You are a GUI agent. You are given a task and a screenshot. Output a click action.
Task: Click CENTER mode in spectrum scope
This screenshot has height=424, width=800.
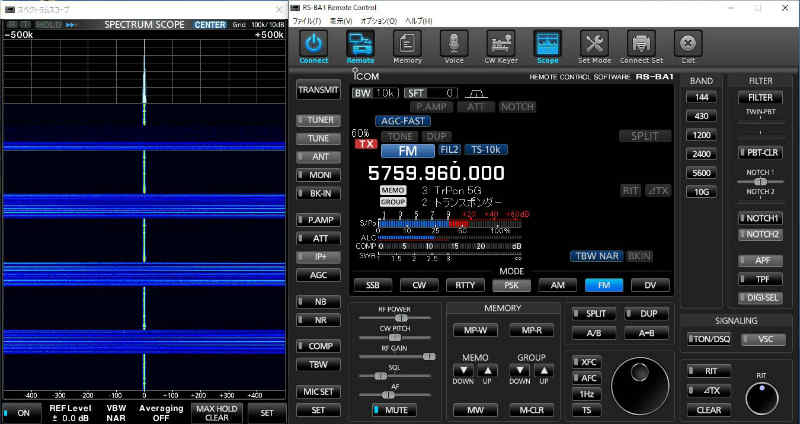point(210,24)
